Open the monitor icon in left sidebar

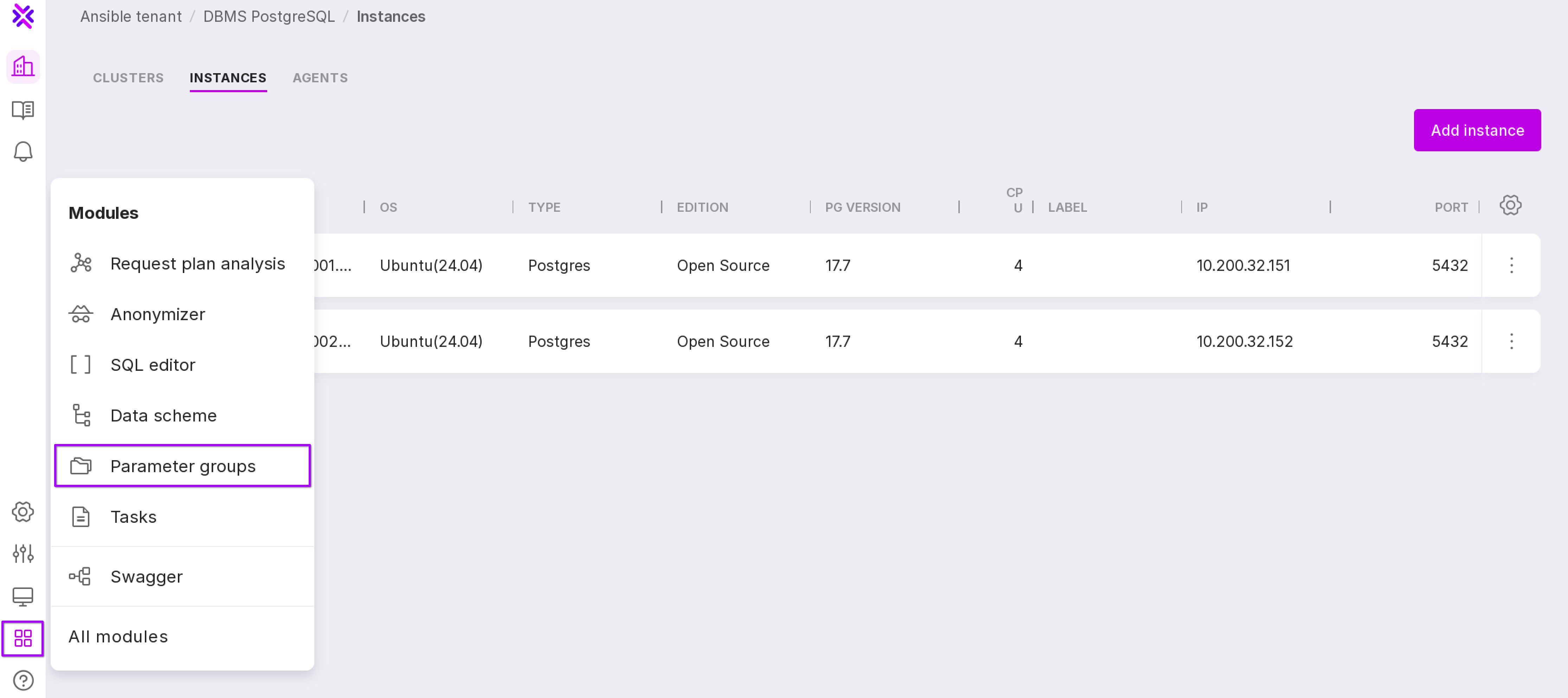(23, 596)
